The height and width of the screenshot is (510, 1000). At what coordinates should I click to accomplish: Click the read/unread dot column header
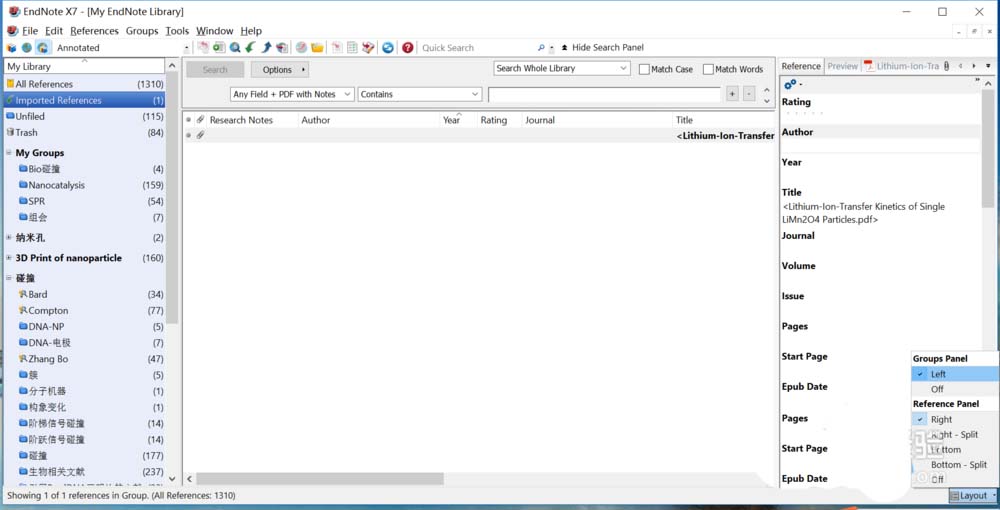pos(188,120)
